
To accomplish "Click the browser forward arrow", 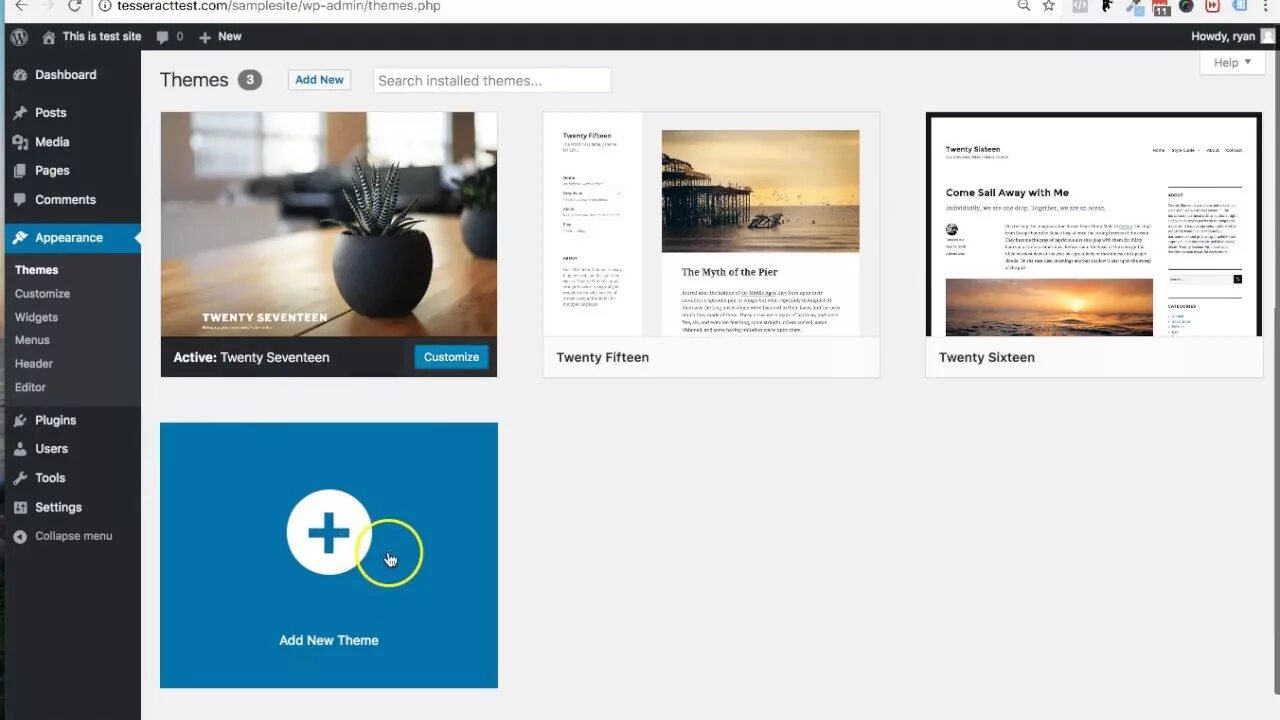I will click(47, 6).
